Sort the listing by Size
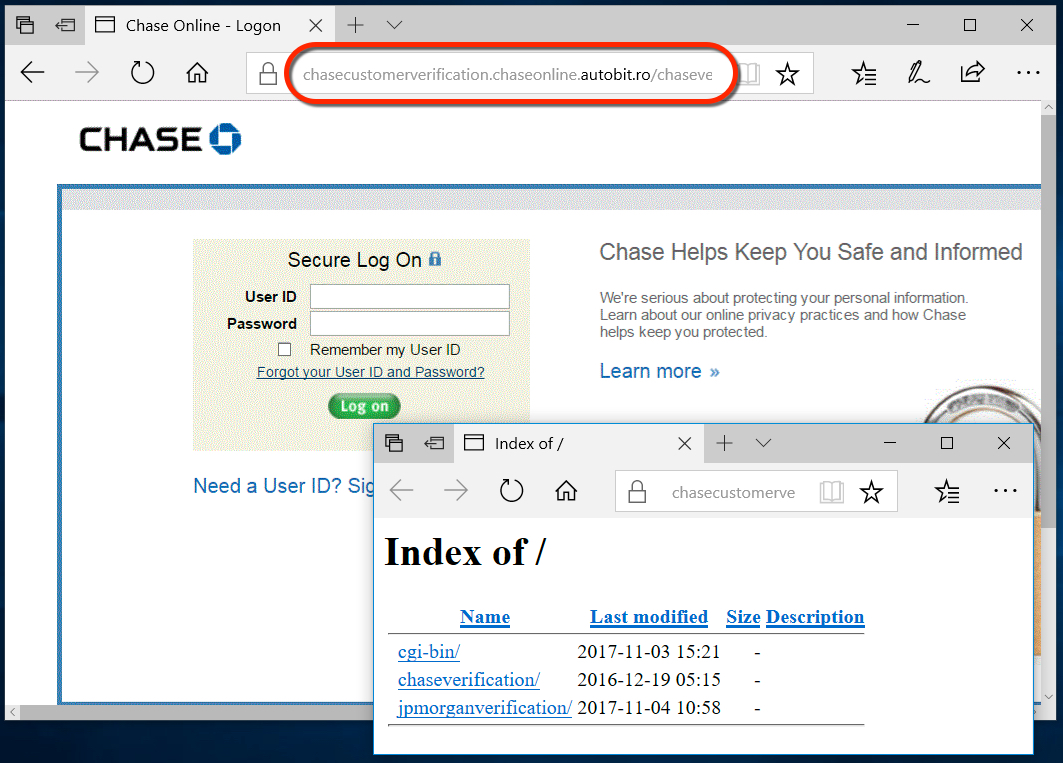This screenshot has height=763, width=1063. click(x=743, y=617)
